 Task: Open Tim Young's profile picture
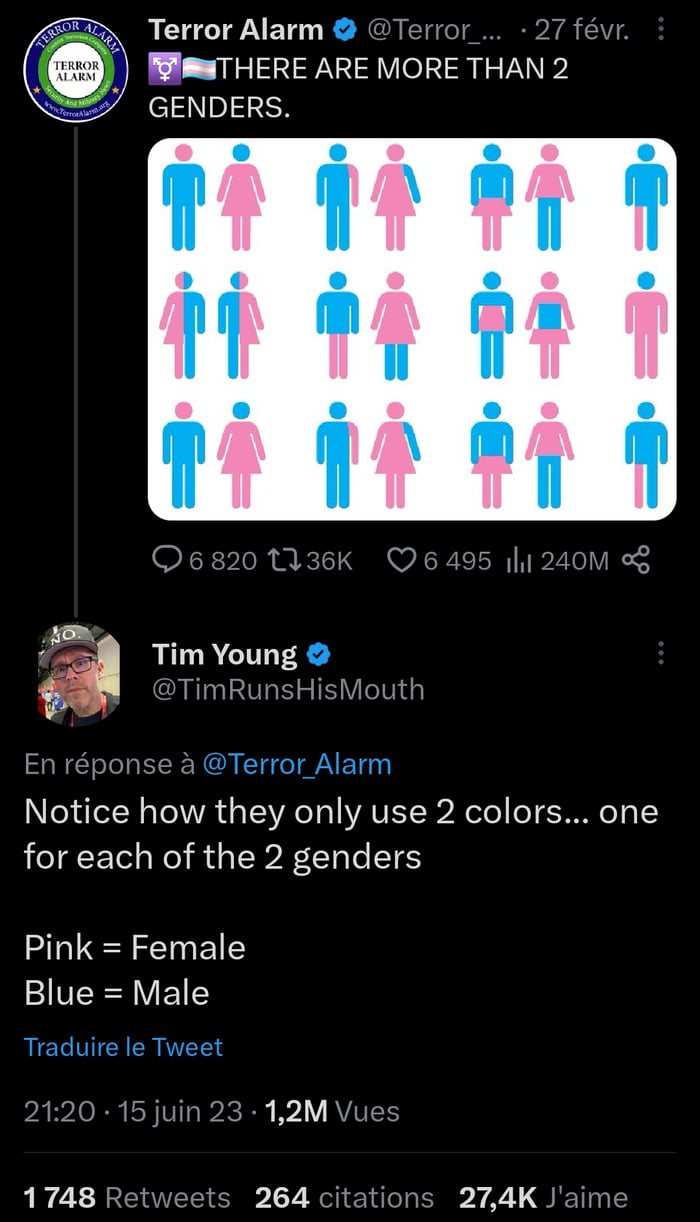click(x=75, y=674)
